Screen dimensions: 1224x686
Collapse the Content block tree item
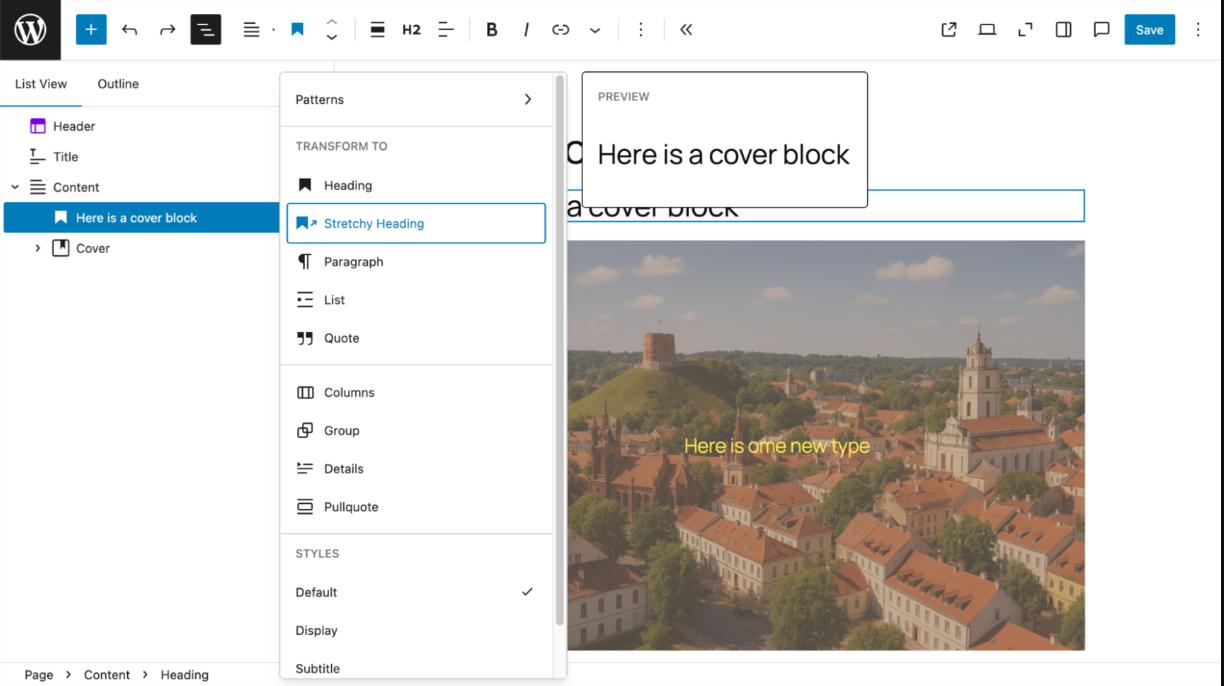click(15, 187)
